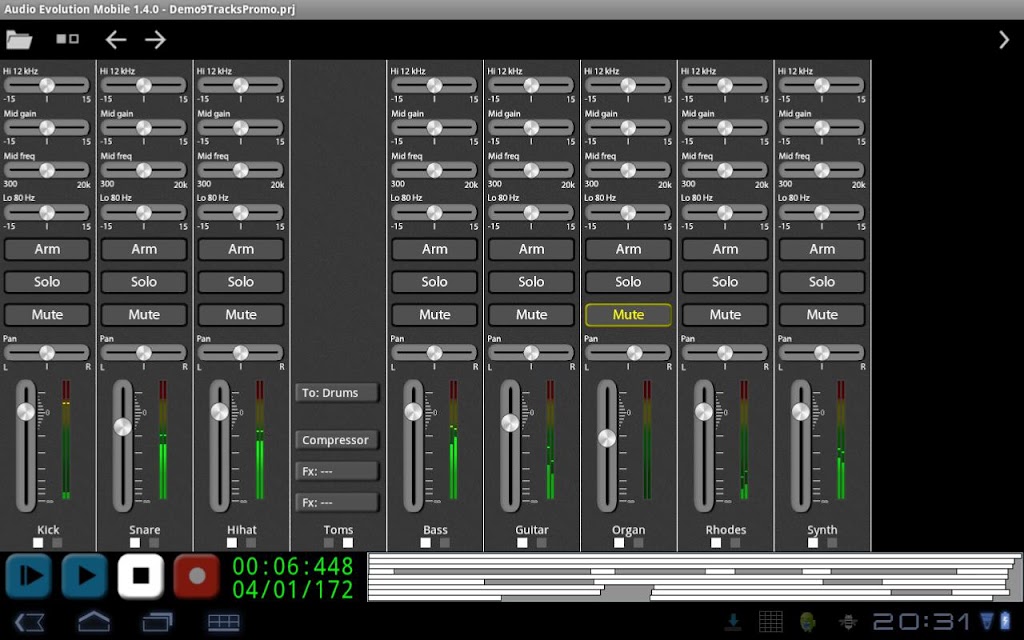Click the two-squares view toggle icon

pyautogui.click(x=67, y=39)
